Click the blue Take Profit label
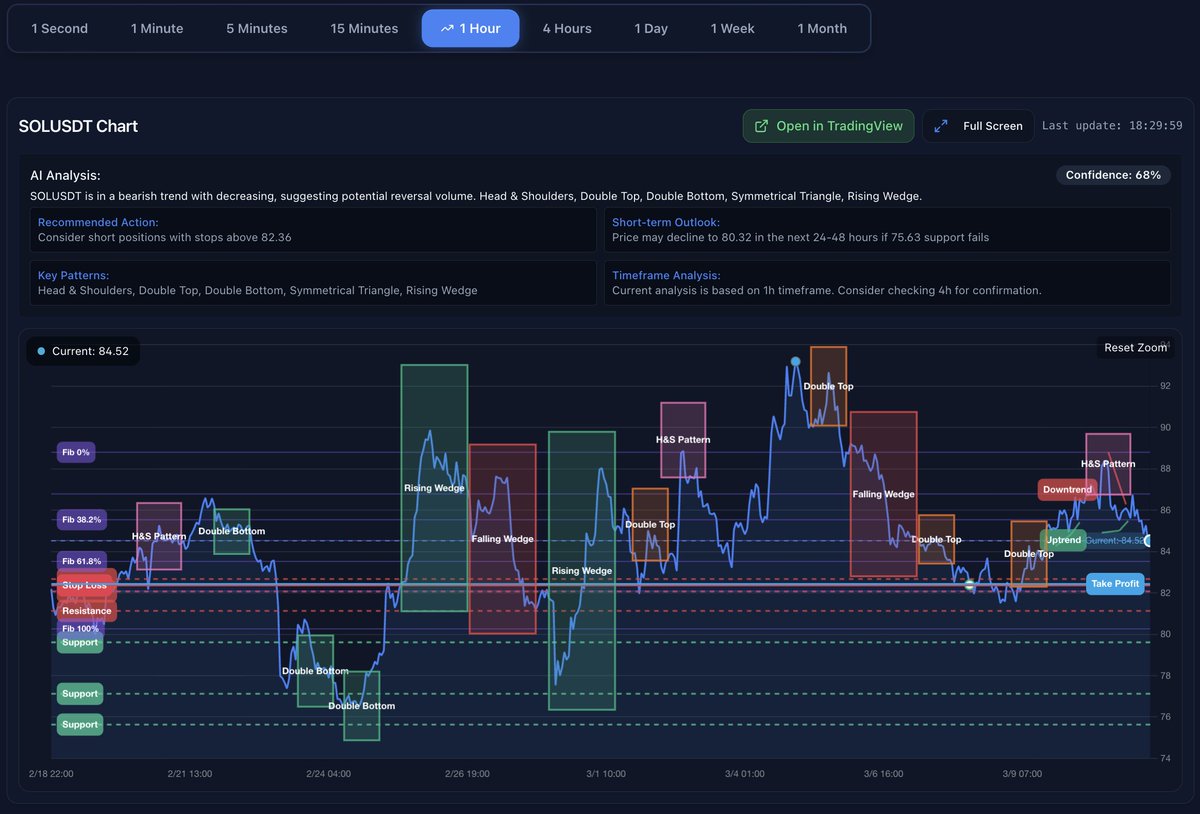 1115,583
